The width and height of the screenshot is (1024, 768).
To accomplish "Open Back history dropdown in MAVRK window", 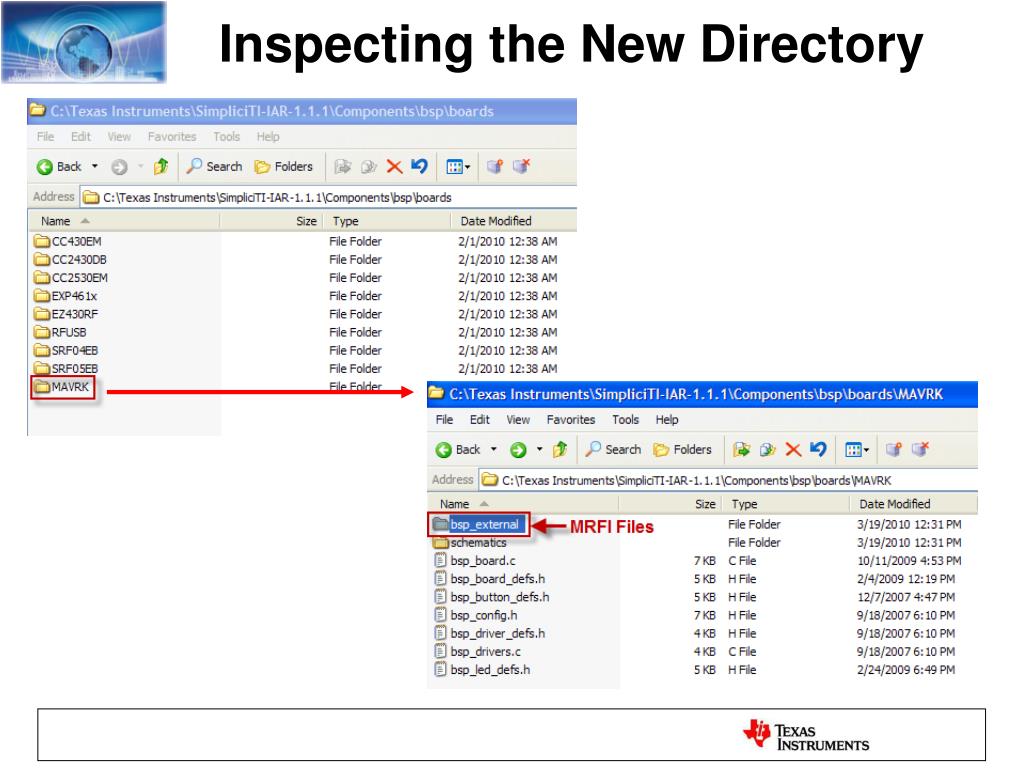I will 494,449.
